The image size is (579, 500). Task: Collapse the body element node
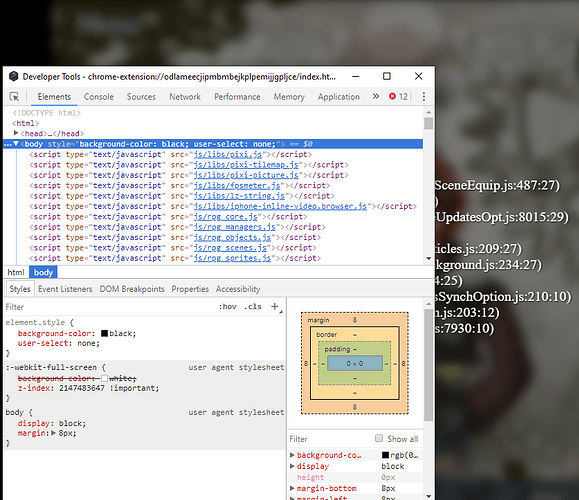pyautogui.click(x=16, y=144)
